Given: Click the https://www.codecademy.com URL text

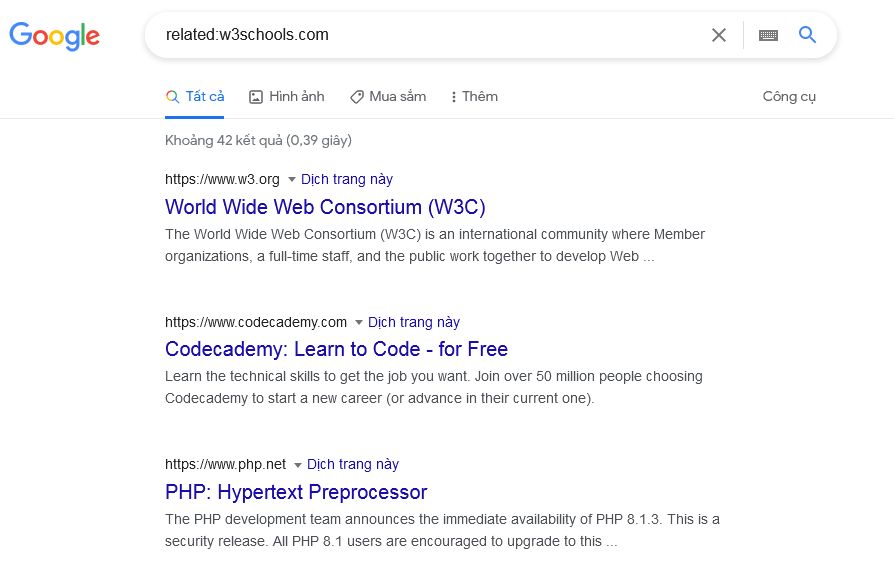Looking at the screenshot, I should click(x=256, y=322).
